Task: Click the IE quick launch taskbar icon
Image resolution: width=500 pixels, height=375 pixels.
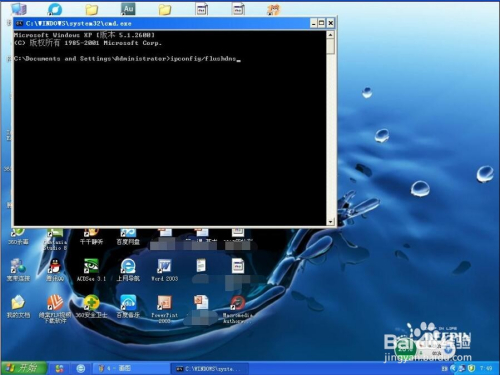Action: coord(81,368)
